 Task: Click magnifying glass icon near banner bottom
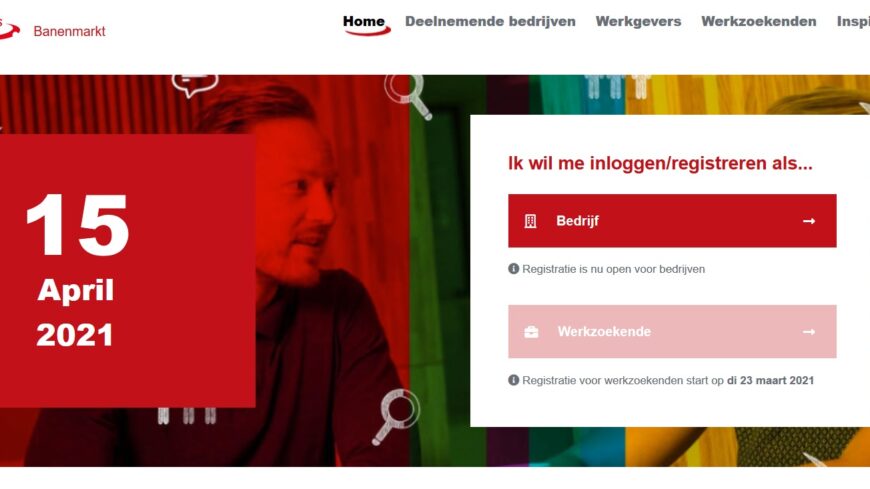(x=396, y=417)
